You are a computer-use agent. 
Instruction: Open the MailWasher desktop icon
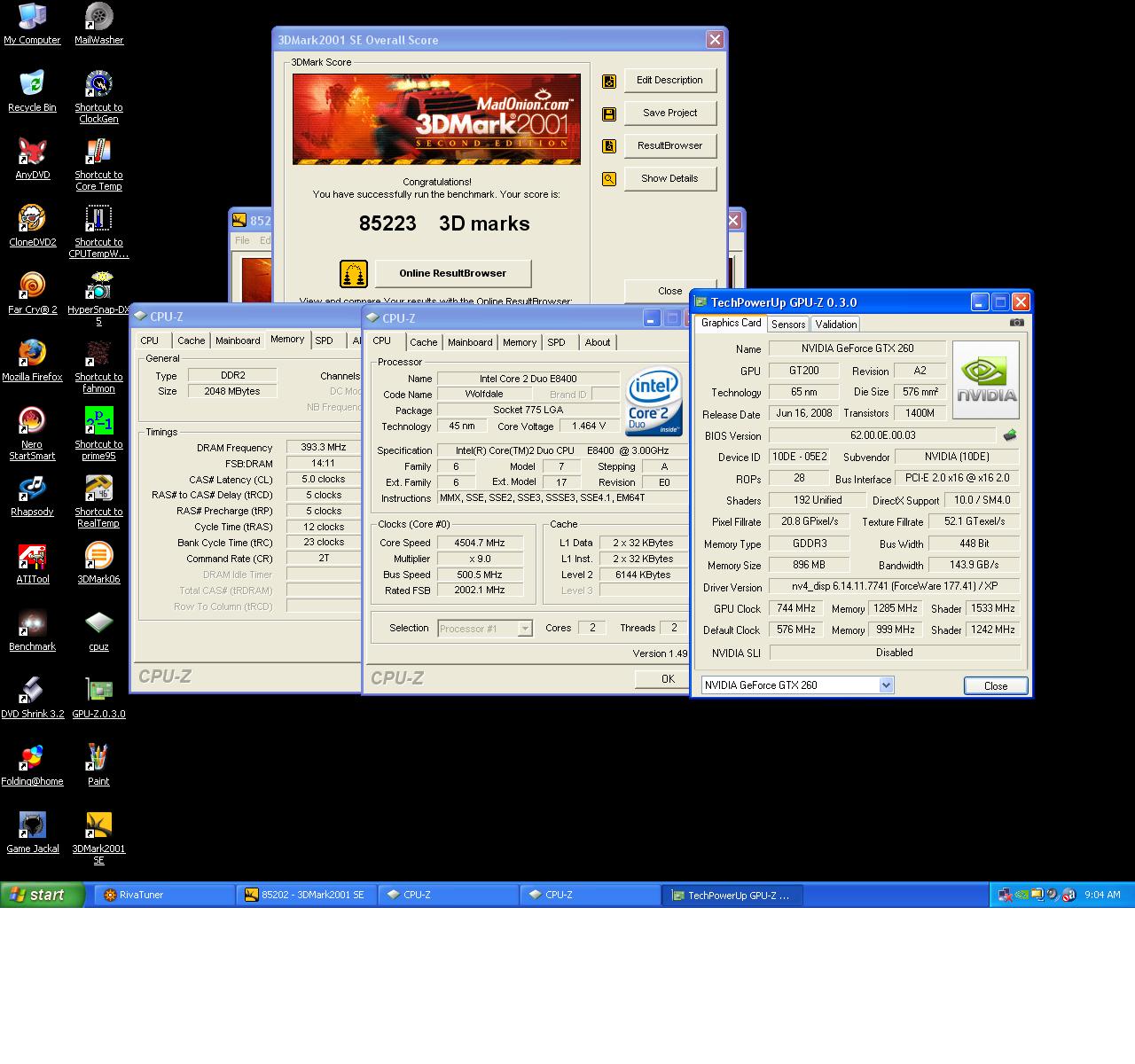point(98,24)
